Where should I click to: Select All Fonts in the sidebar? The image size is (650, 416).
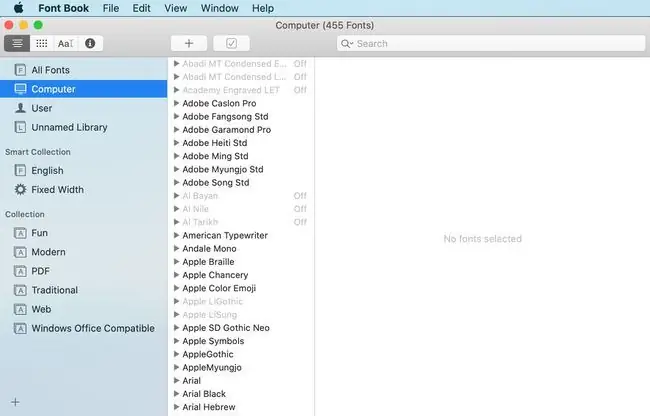84,70
